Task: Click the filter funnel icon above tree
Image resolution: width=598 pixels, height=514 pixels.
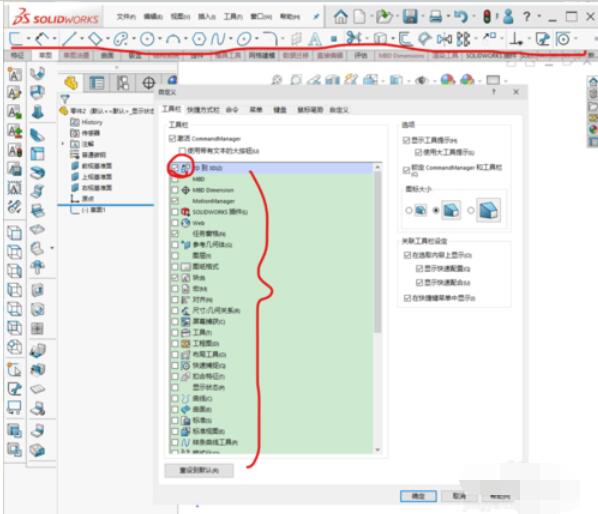Action: click(x=65, y=99)
